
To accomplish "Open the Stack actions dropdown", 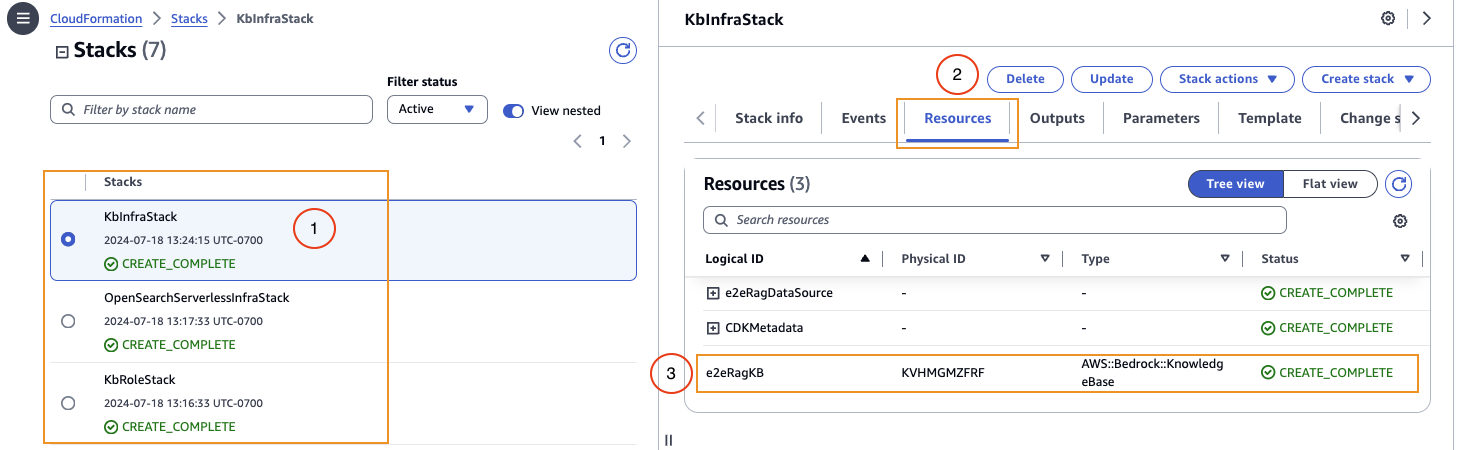I will pos(1227,79).
